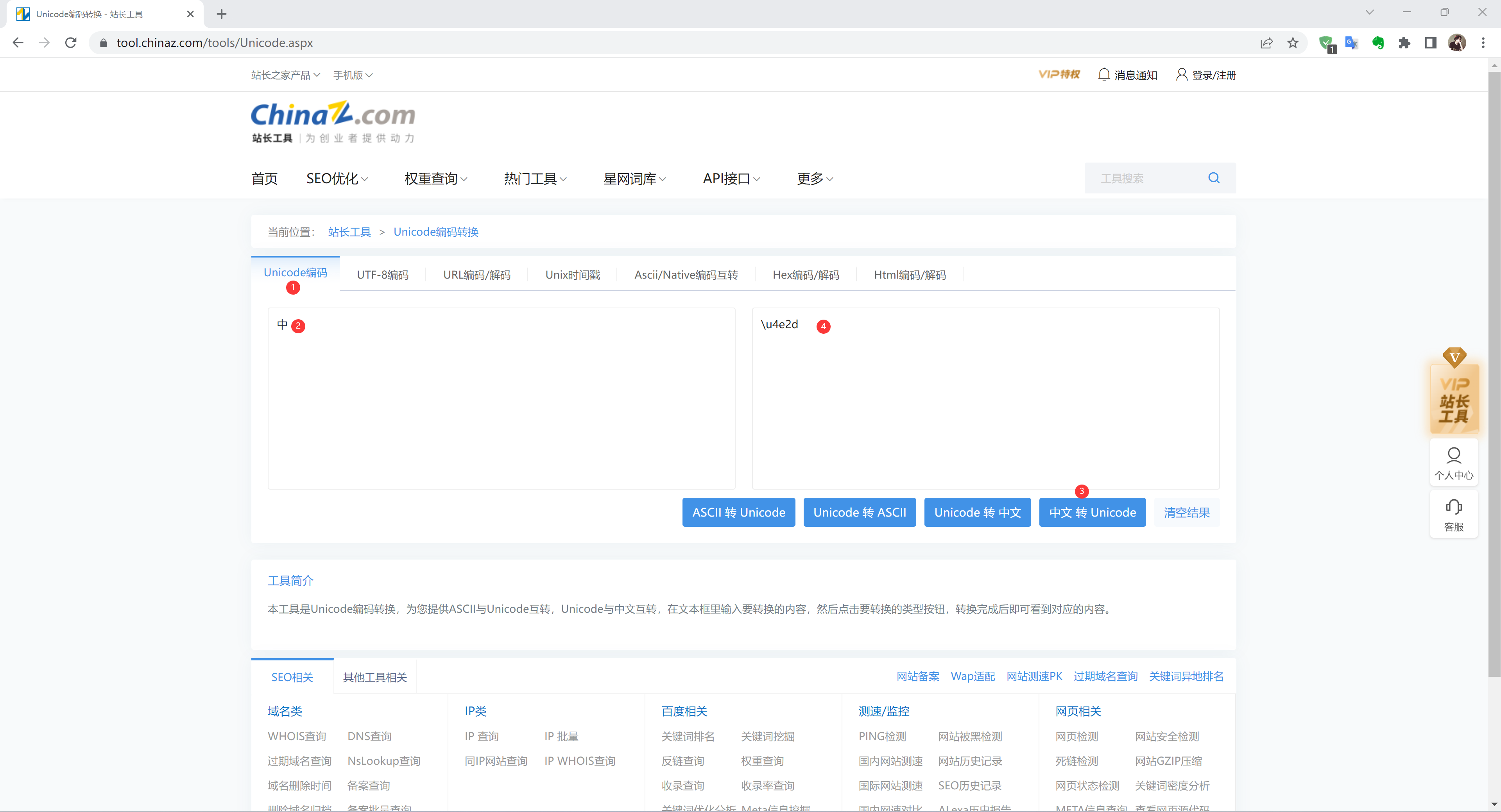Open the 关键词异地排名 link
Viewport: 1501px width, 812px height.
tap(1186, 676)
